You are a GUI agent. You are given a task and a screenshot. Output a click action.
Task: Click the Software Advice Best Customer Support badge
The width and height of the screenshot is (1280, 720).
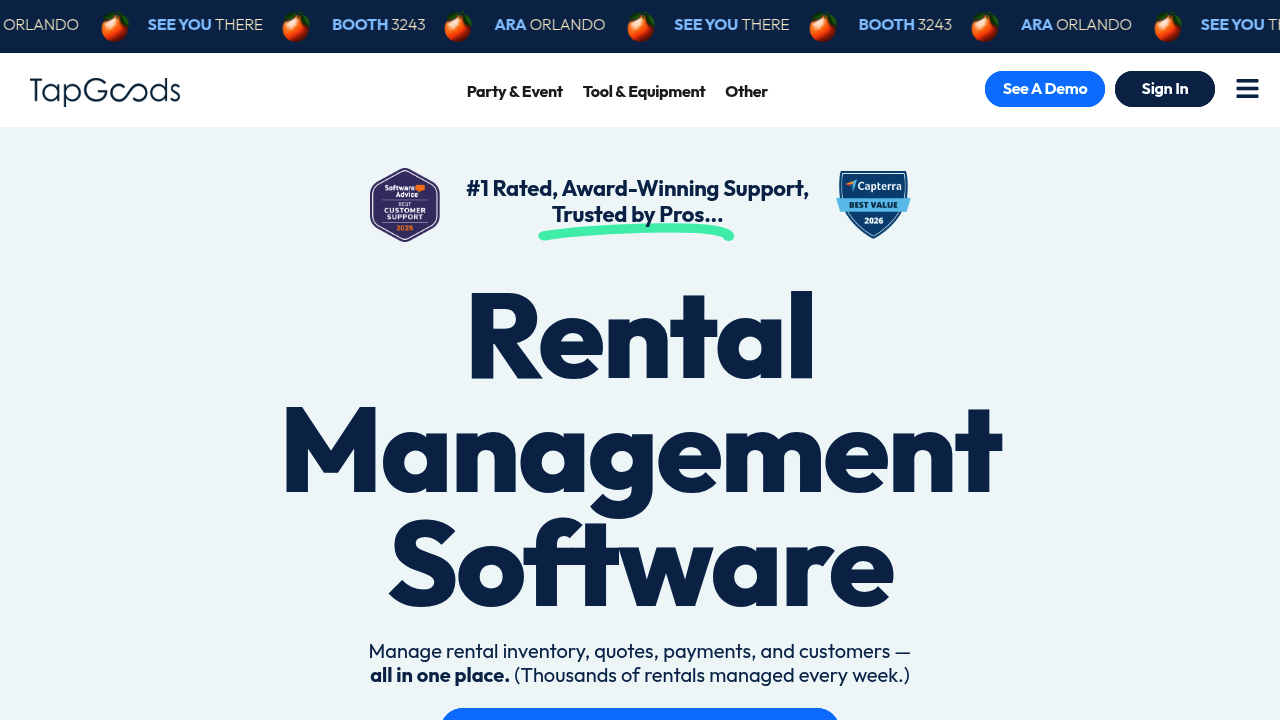click(405, 204)
